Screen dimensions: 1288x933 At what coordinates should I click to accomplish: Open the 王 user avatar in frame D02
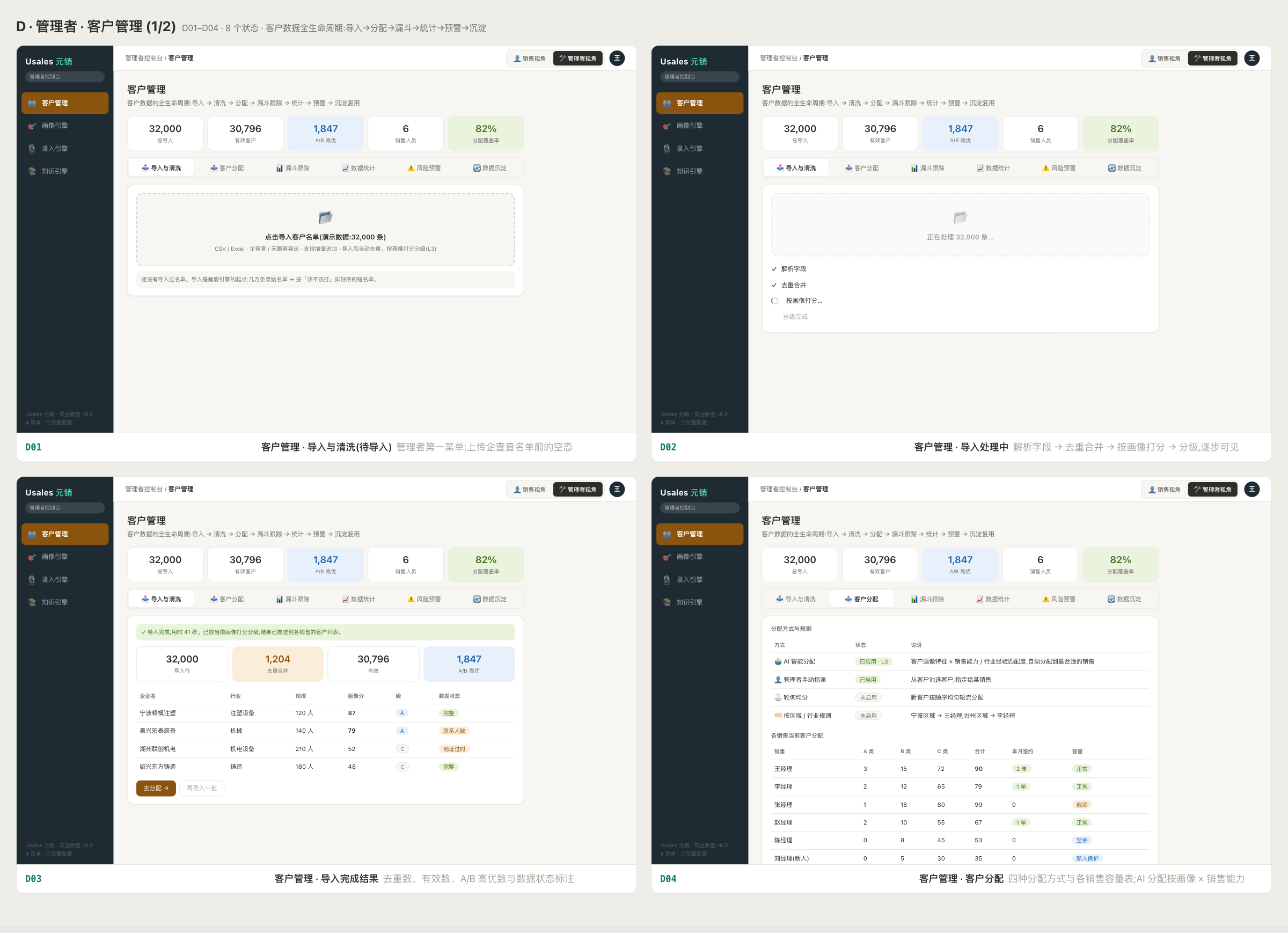(x=1252, y=58)
